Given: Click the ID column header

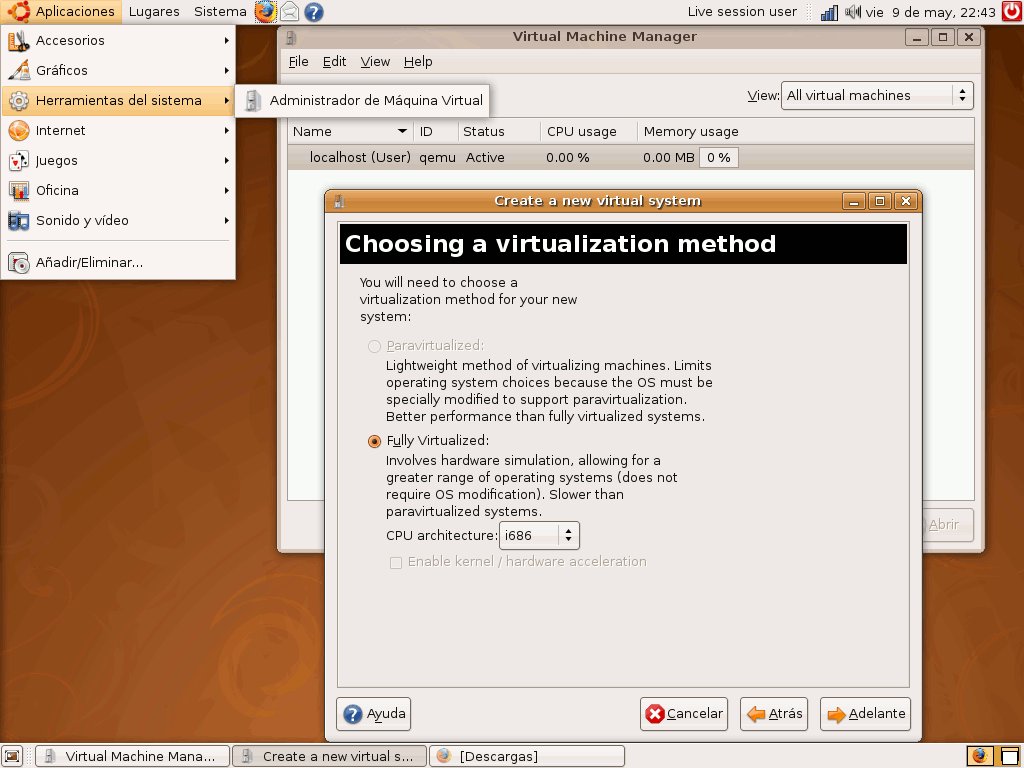Looking at the screenshot, I should coord(436,131).
